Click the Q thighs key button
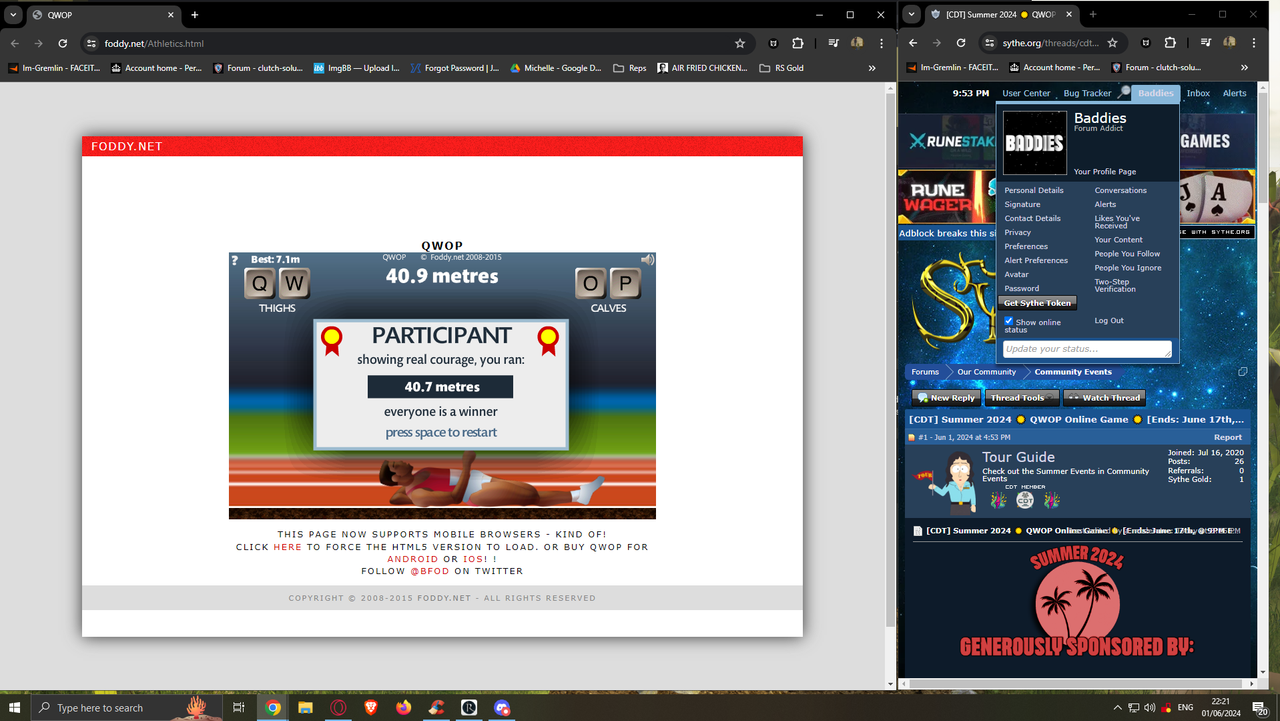Screen dimensions: 1280x721 coord(260,284)
